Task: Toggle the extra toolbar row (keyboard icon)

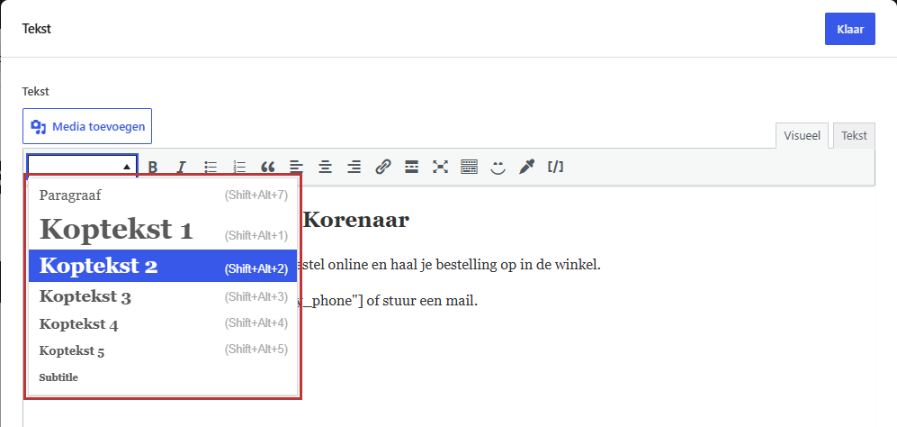Action: pos(469,167)
